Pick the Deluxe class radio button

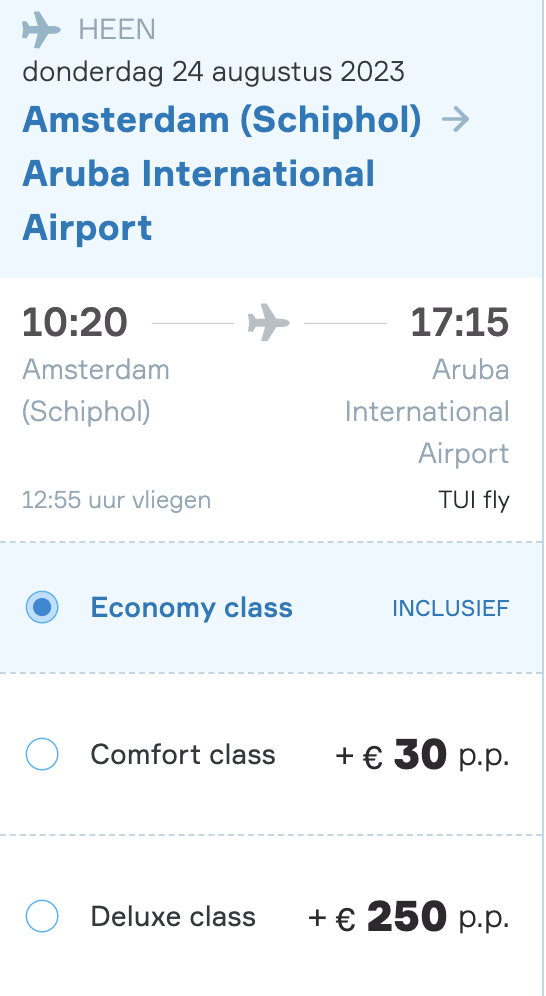(42, 916)
